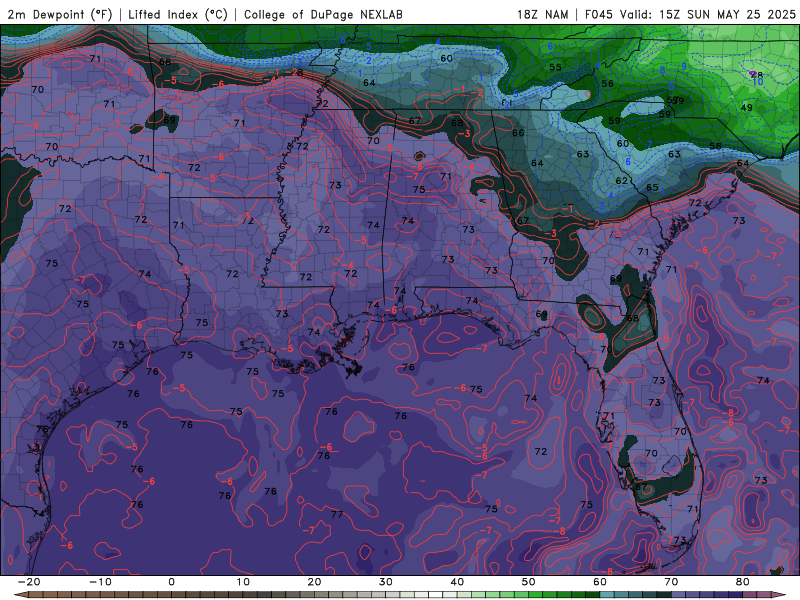Click the "2m Dewpoint (°F)" title text

[60, 14]
